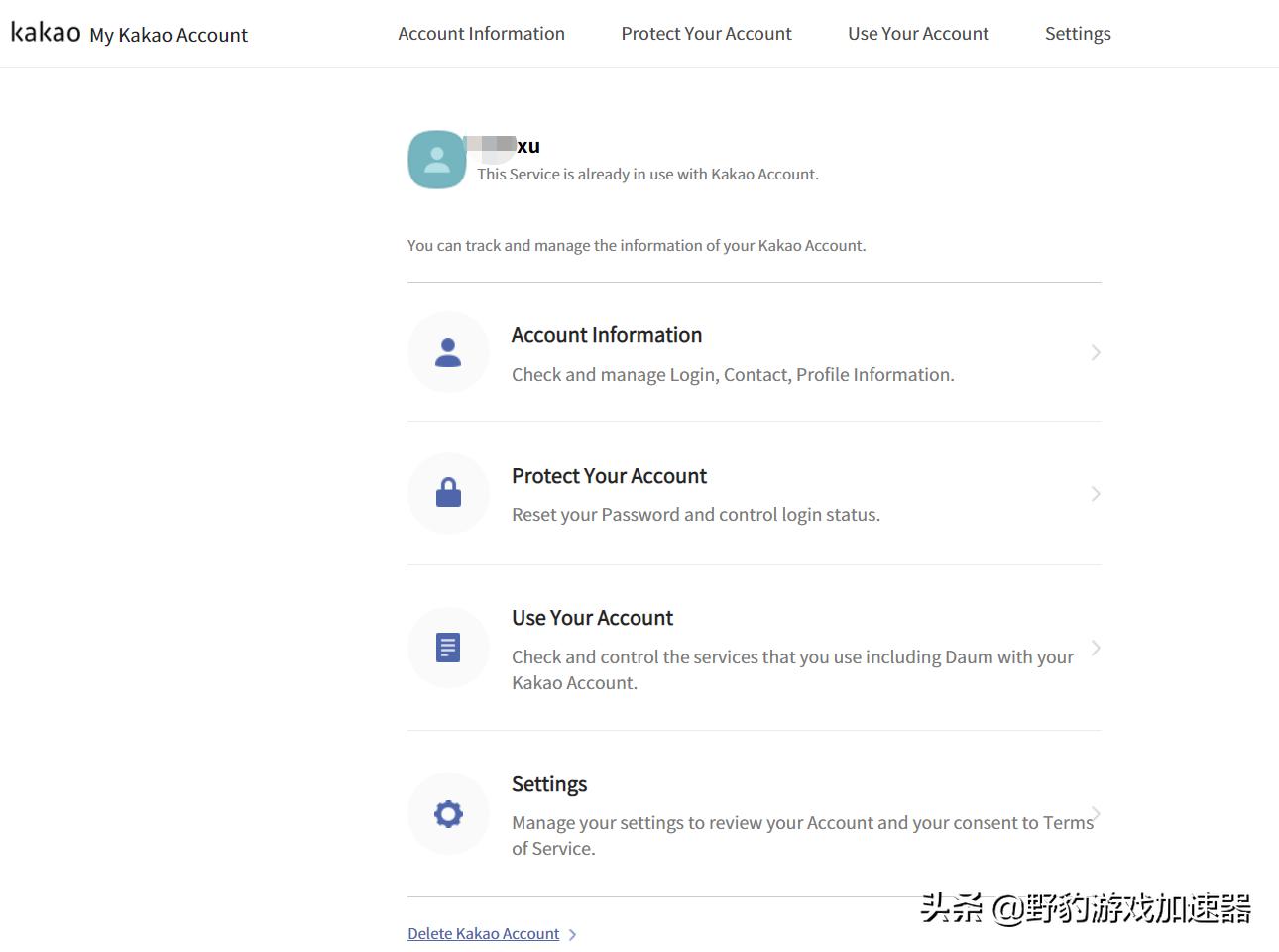Viewport: 1279px width, 952px height.
Task: Click the arrow next to Delete Kakao Account
Action: tap(572, 933)
